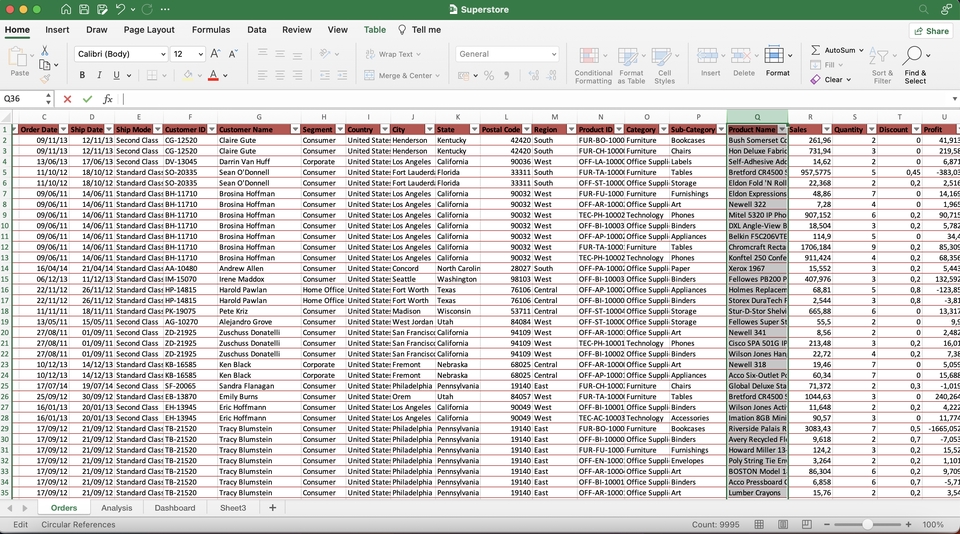This screenshot has height=534, width=960.
Task: Open Find & Select
Action: click(x=915, y=66)
